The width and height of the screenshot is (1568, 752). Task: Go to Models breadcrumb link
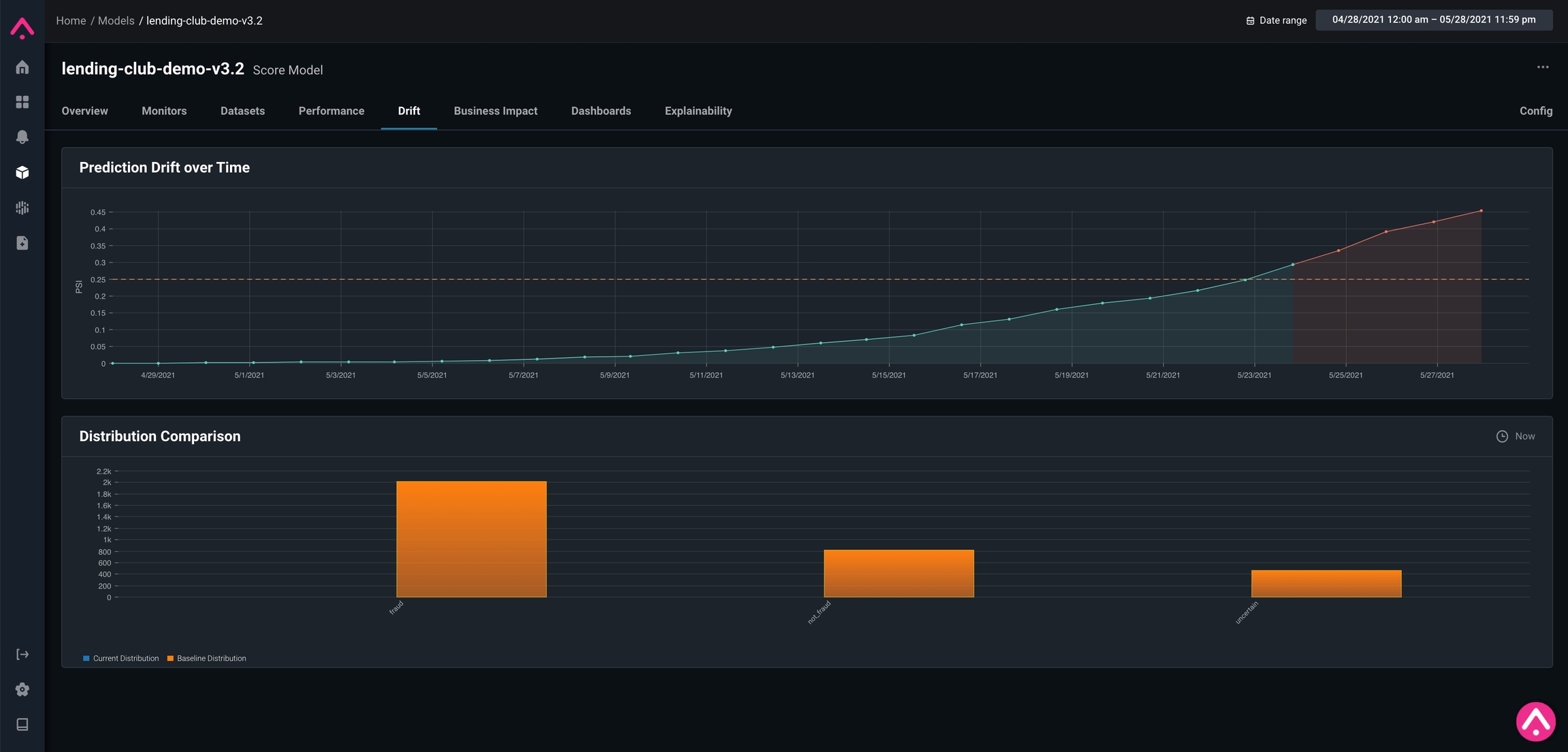click(116, 20)
